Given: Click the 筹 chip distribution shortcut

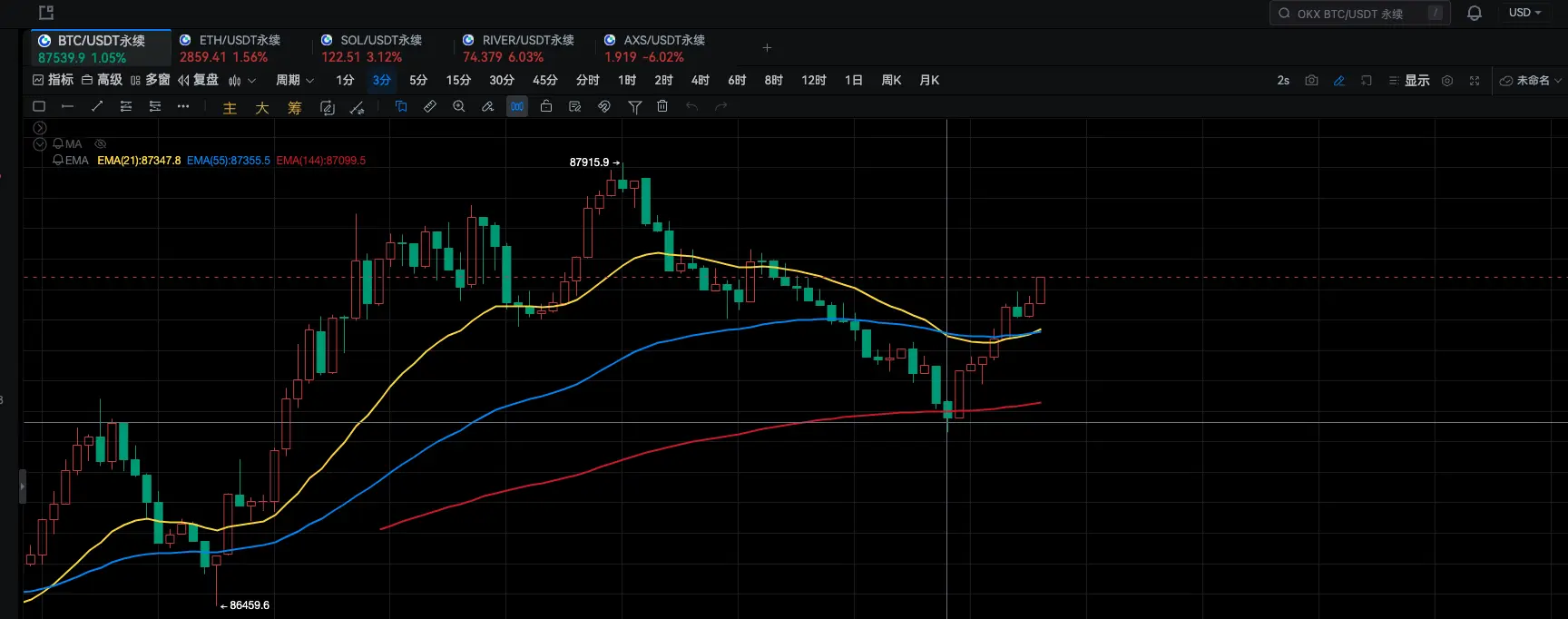Looking at the screenshot, I should pyautogui.click(x=295, y=108).
